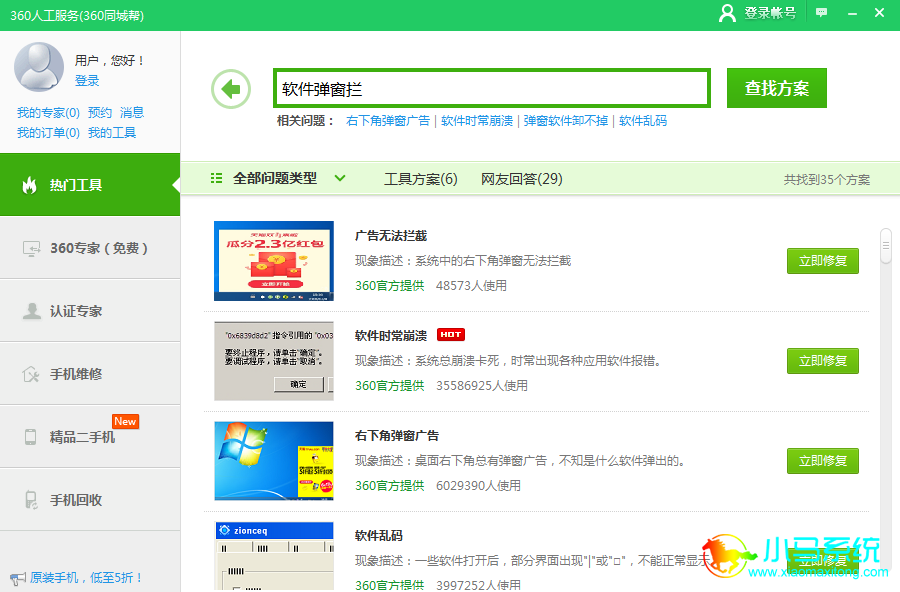Click 立即修复 for 软件时常崩溃
The width and height of the screenshot is (900, 592).
[x=823, y=361]
